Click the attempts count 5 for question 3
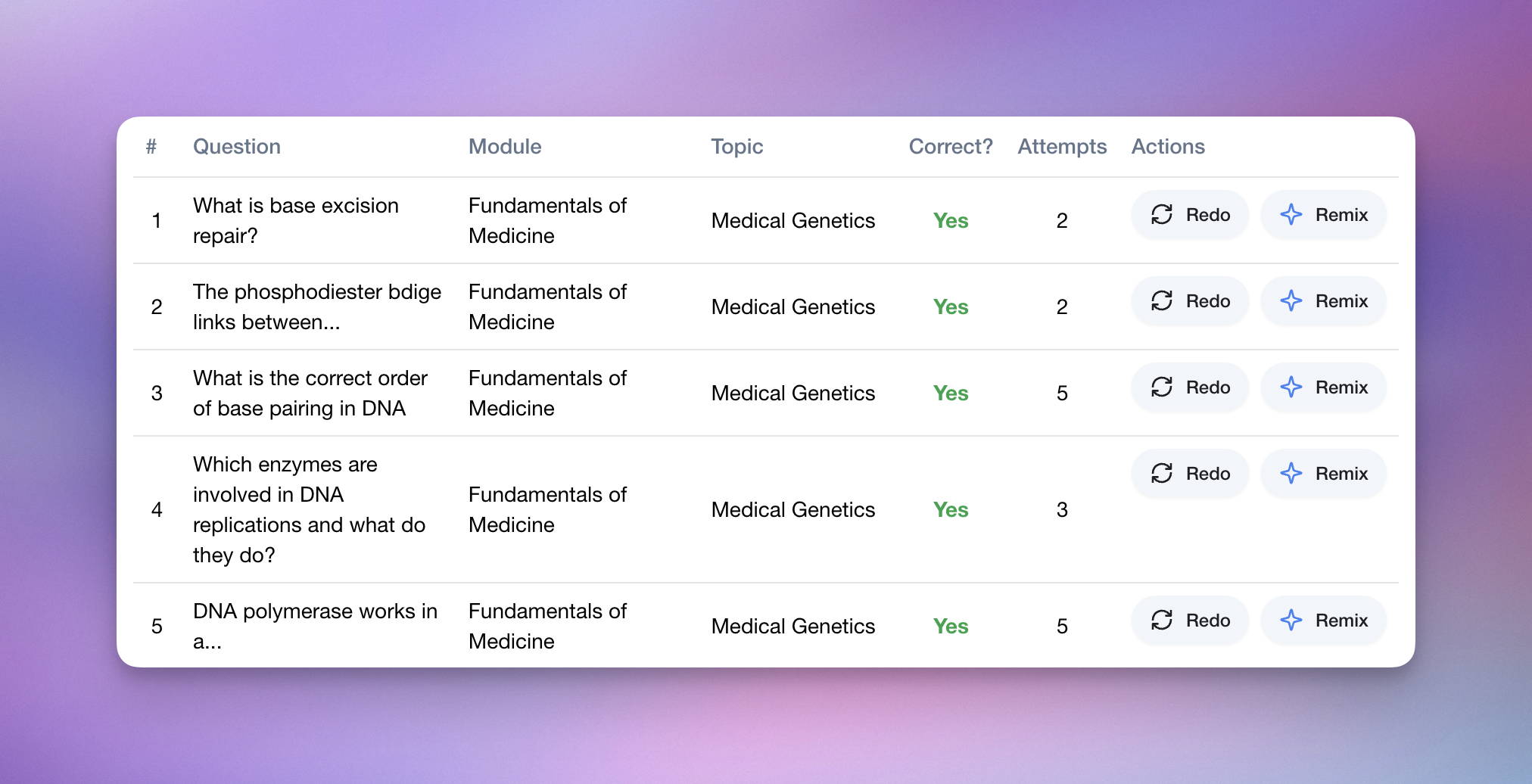Viewport: 1532px width, 784px height. (1063, 393)
